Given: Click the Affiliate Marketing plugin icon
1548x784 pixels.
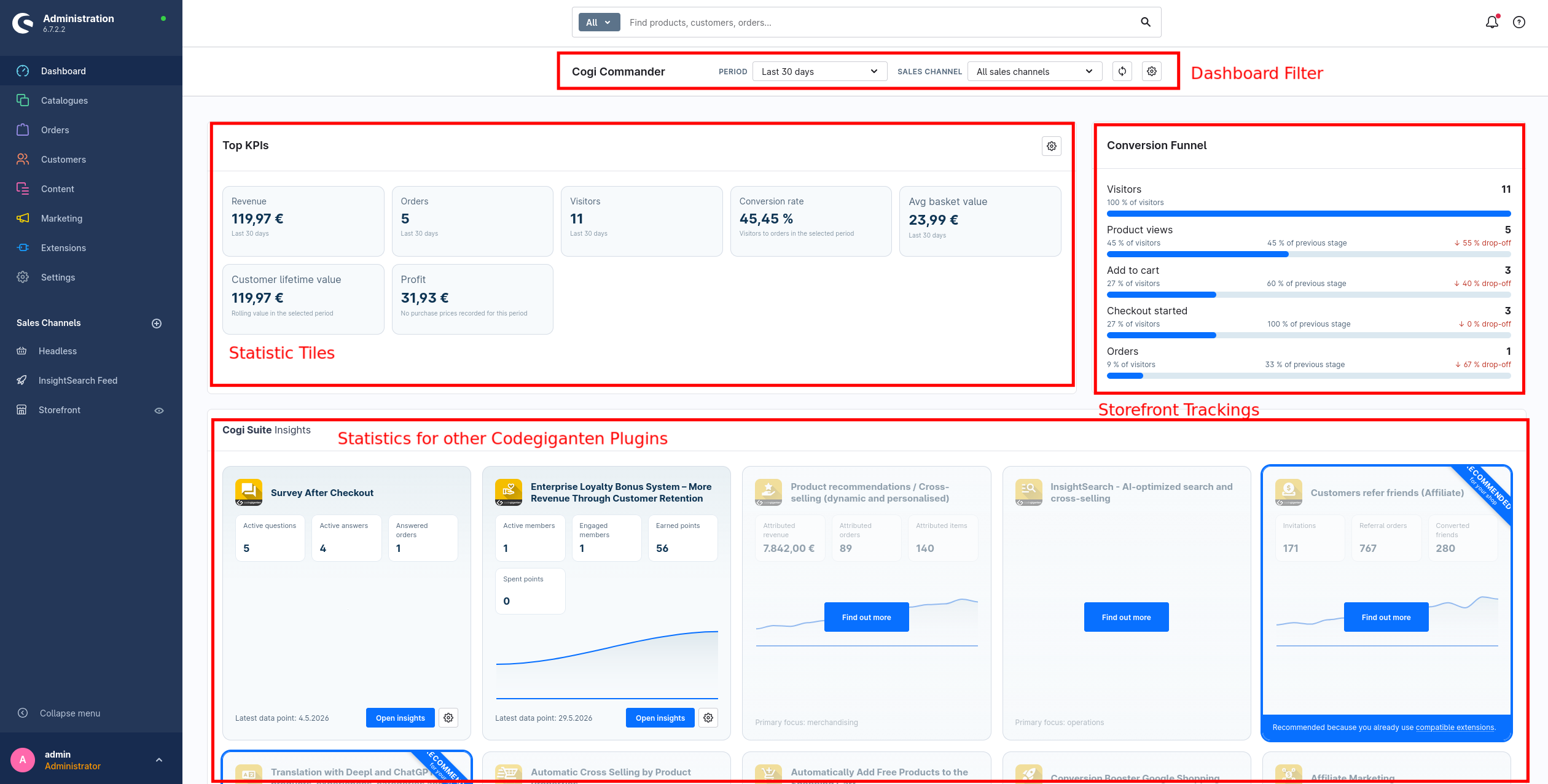Looking at the screenshot, I should [x=1289, y=774].
